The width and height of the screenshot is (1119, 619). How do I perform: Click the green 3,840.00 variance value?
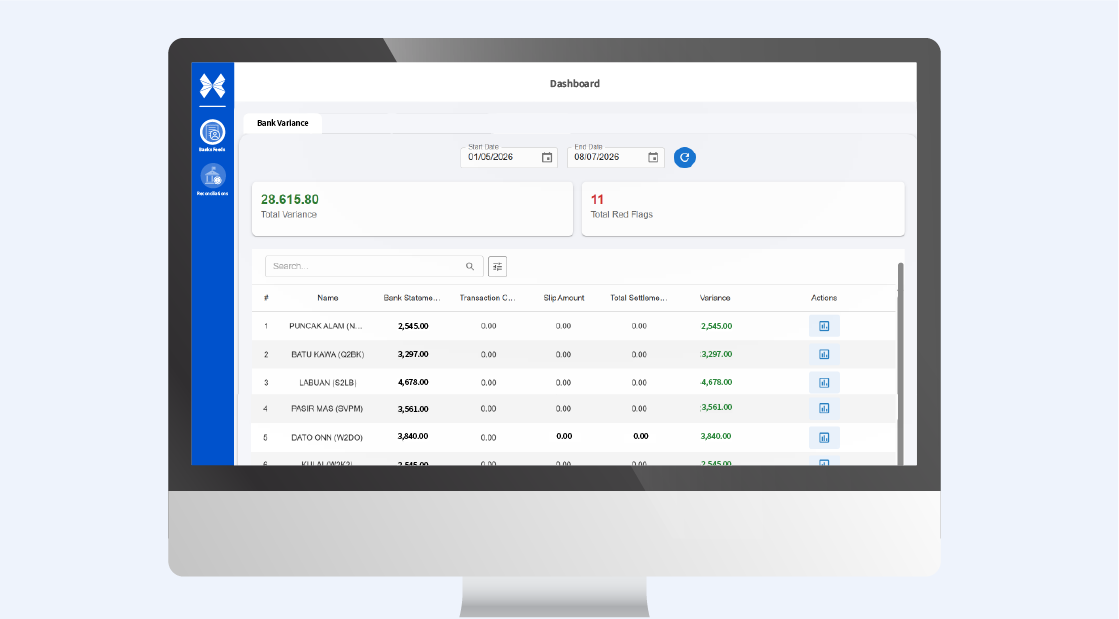[716, 436]
